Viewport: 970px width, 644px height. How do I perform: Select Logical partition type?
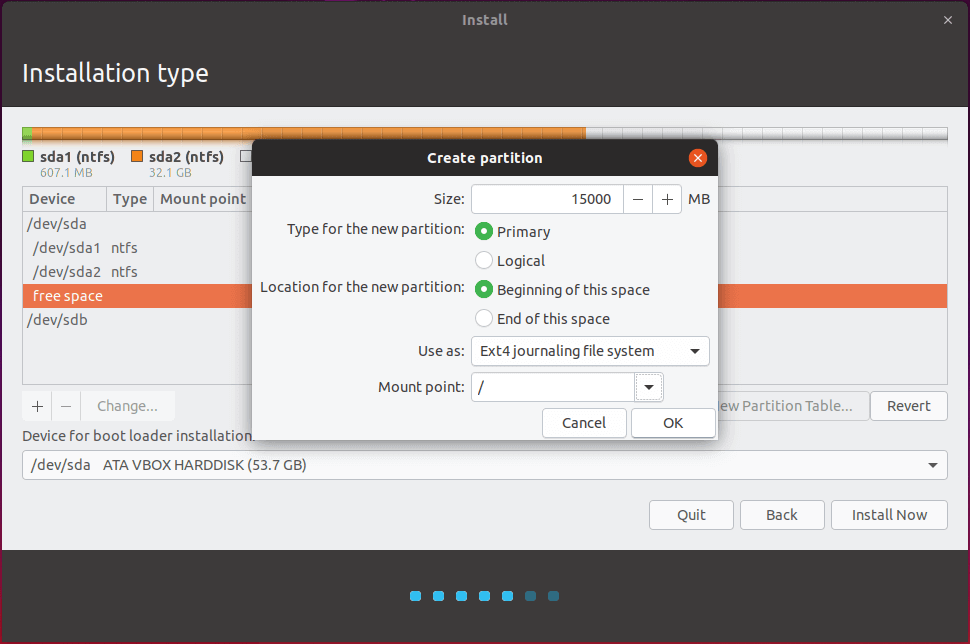coord(483,260)
